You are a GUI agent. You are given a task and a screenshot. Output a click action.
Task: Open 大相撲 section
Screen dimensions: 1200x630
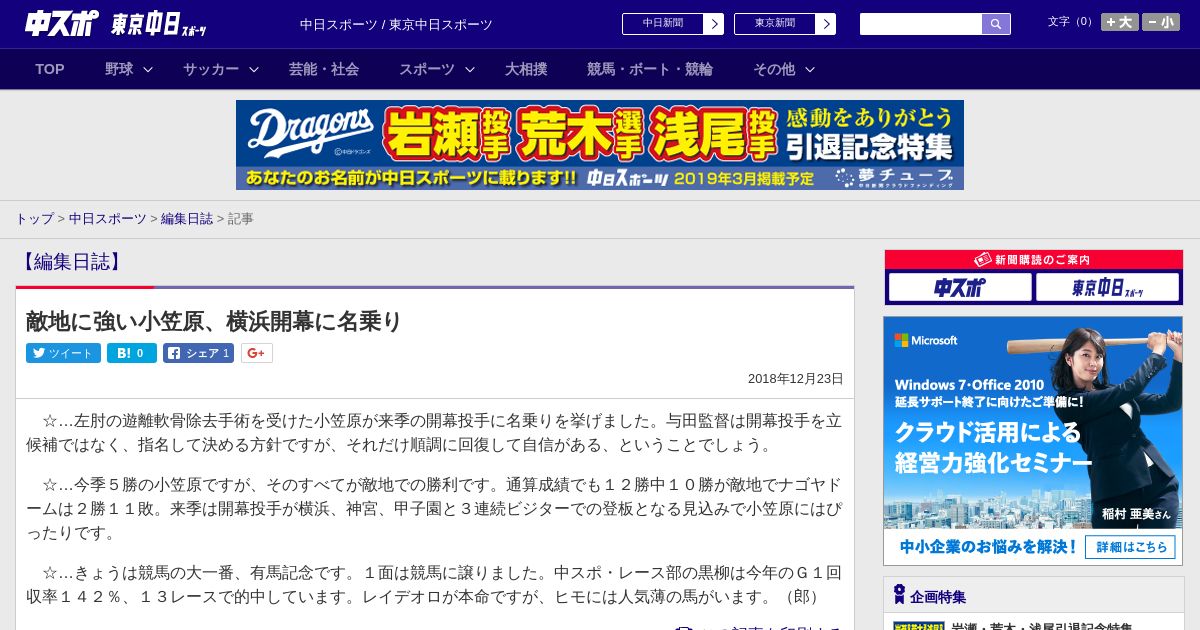(526, 69)
